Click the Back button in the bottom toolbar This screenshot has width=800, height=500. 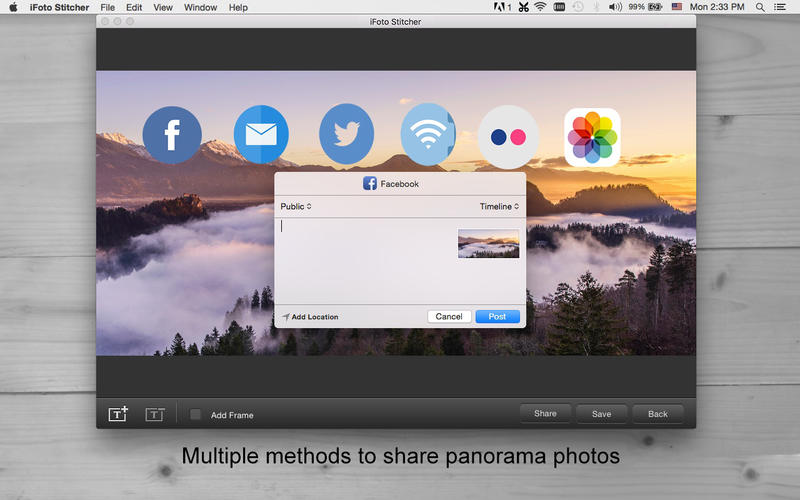(658, 414)
